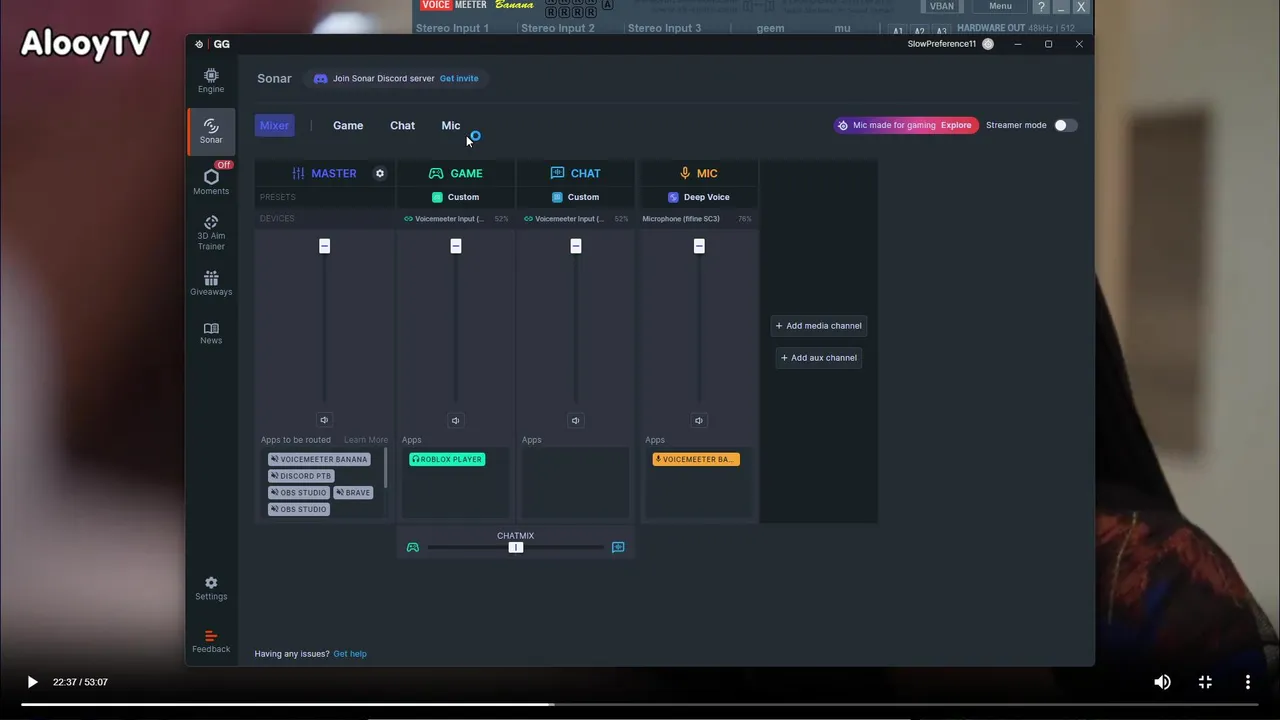Mute the Master channel speaker icon
Image resolution: width=1280 pixels, height=720 pixels.
coord(324,420)
